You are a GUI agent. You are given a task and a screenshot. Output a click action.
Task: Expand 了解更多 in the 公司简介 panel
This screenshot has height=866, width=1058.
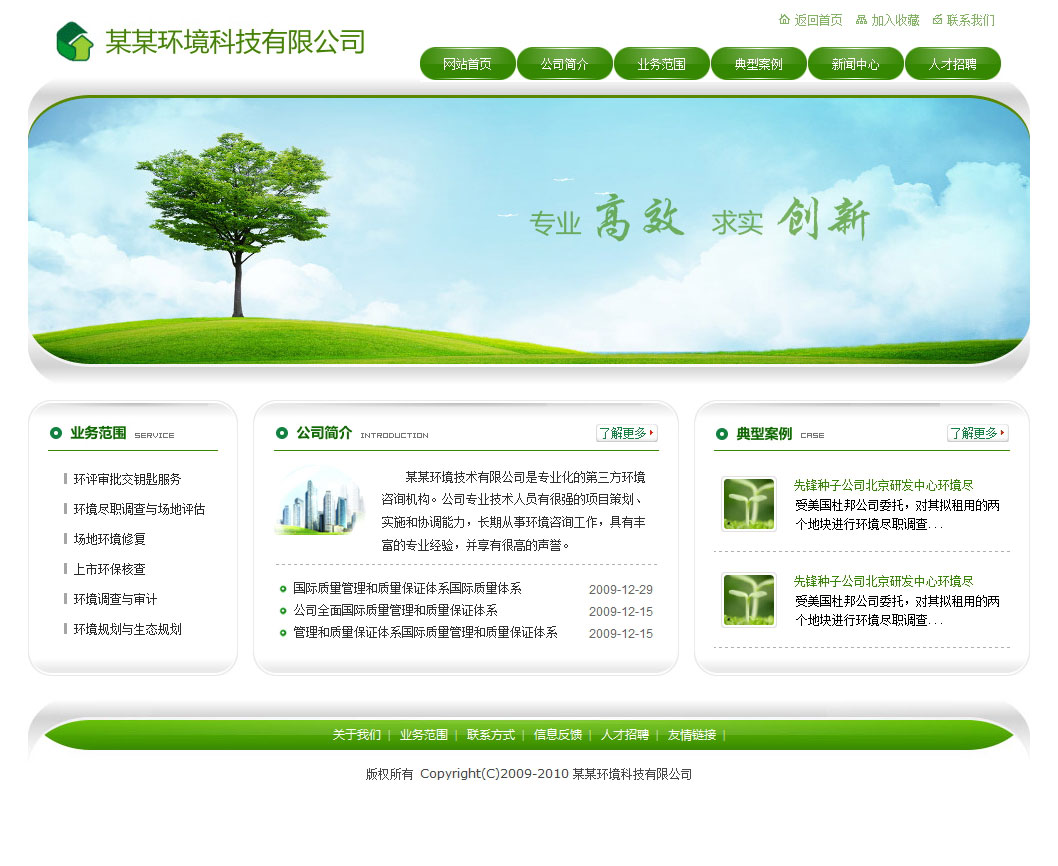626,433
